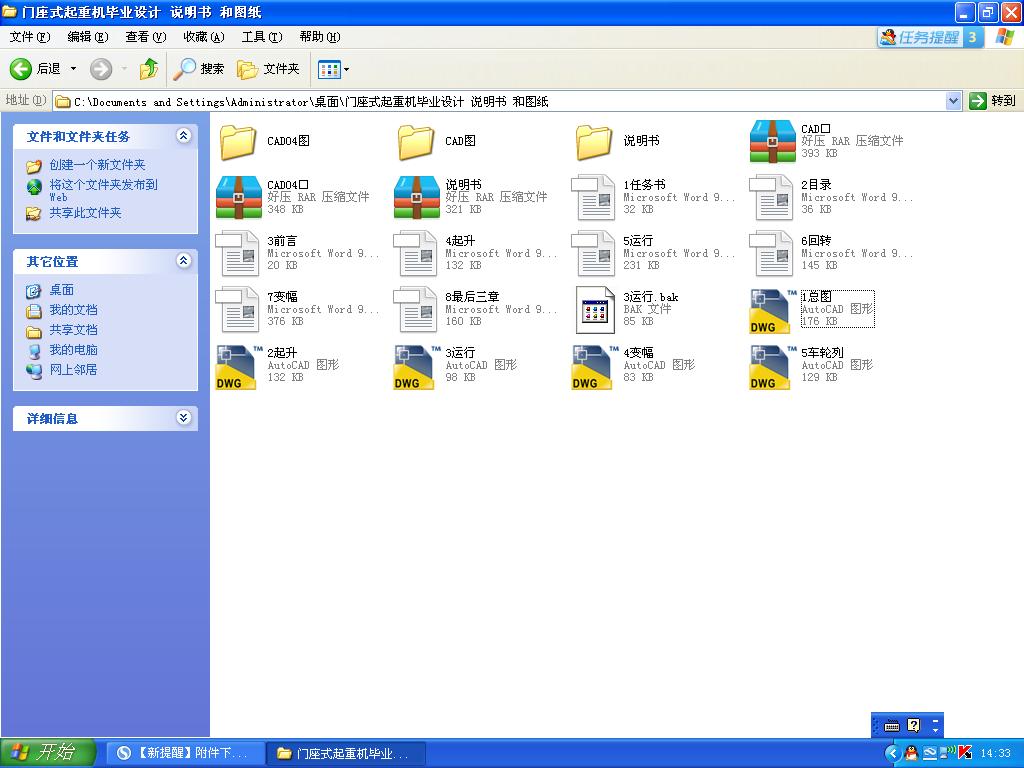Image resolution: width=1024 pixels, height=768 pixels.
Task: Select the 5运行 Word document icon
Action: (593, 253)
